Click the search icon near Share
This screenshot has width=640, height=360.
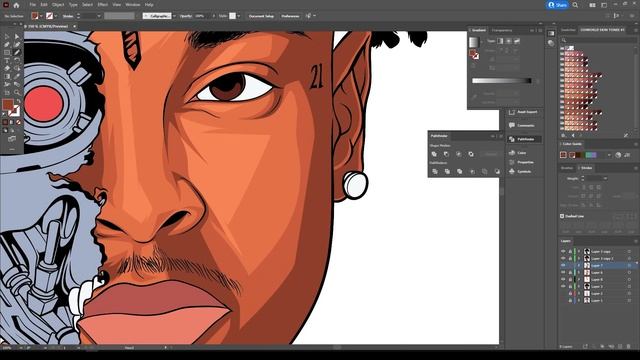[575, 5]
